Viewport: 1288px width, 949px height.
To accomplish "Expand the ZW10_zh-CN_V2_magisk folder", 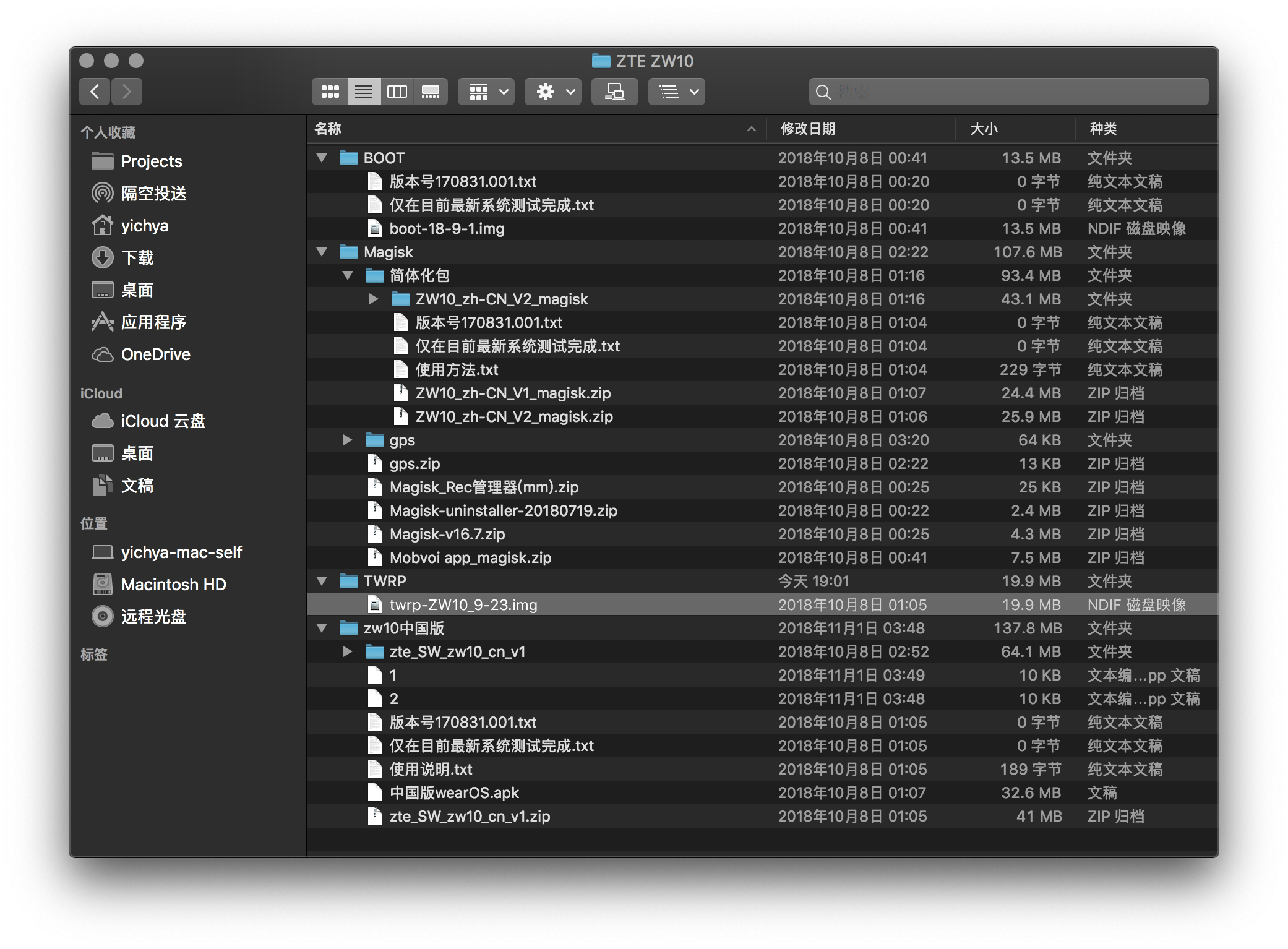I will pos(374,299).
